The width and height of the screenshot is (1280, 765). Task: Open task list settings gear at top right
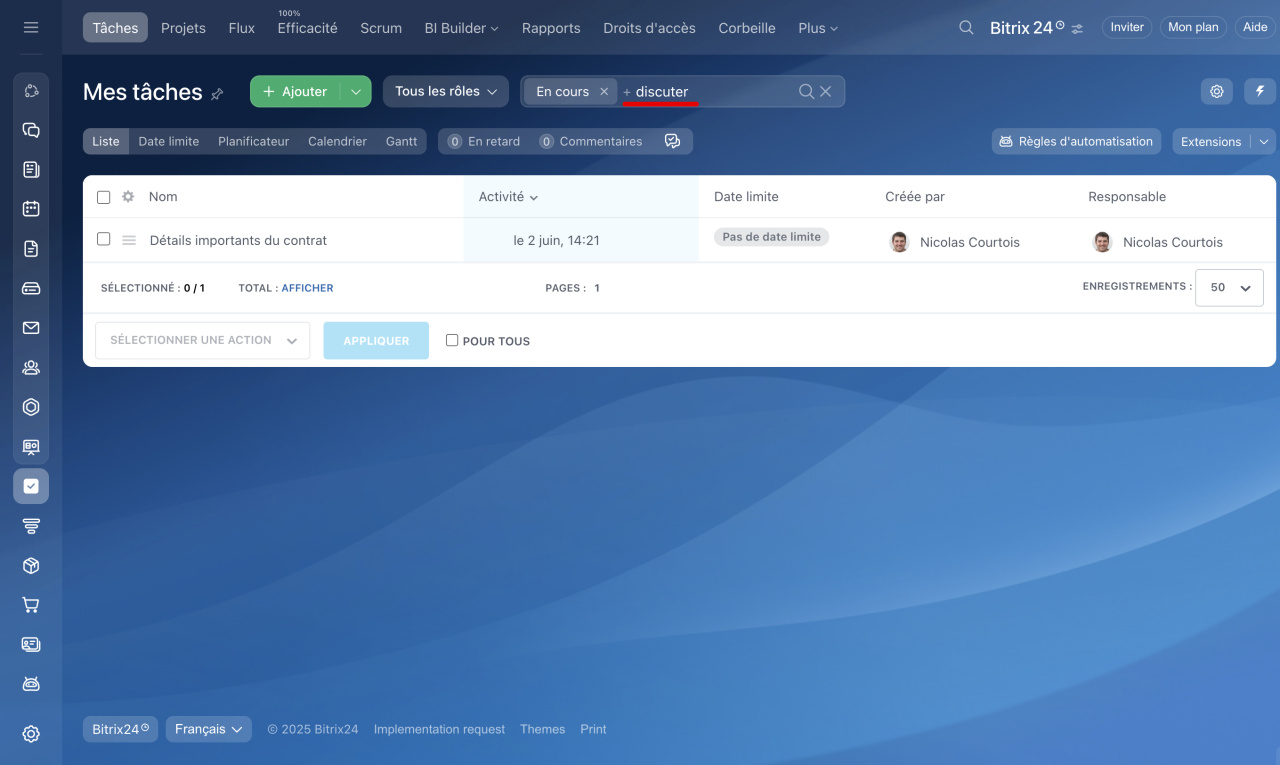[1217, 91]
